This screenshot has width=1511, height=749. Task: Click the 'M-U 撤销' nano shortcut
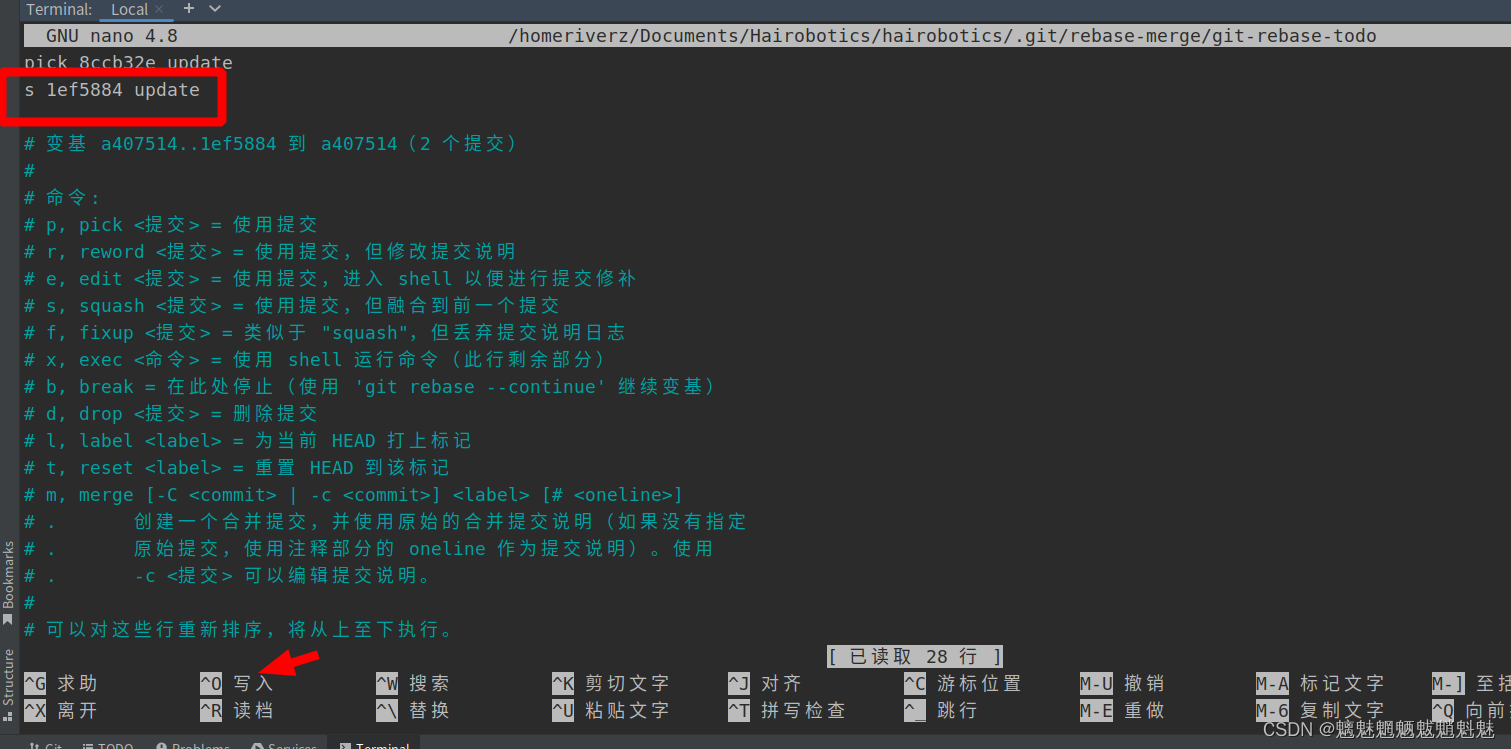coord(1123,684)
